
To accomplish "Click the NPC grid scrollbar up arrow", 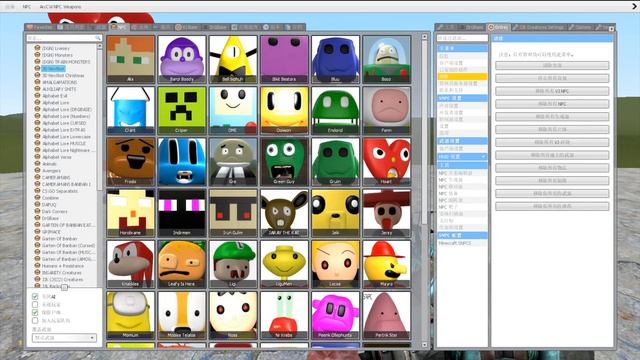I will 424,37.
